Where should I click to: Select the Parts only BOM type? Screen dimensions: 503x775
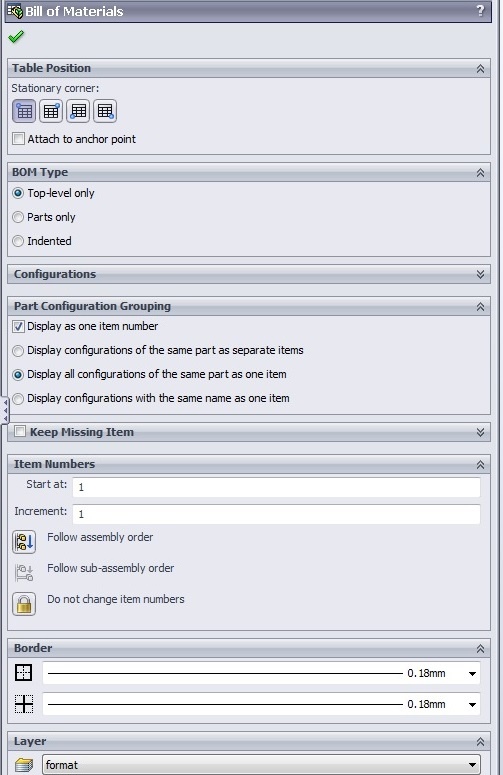pyautogui.click(x=18, y=217)
